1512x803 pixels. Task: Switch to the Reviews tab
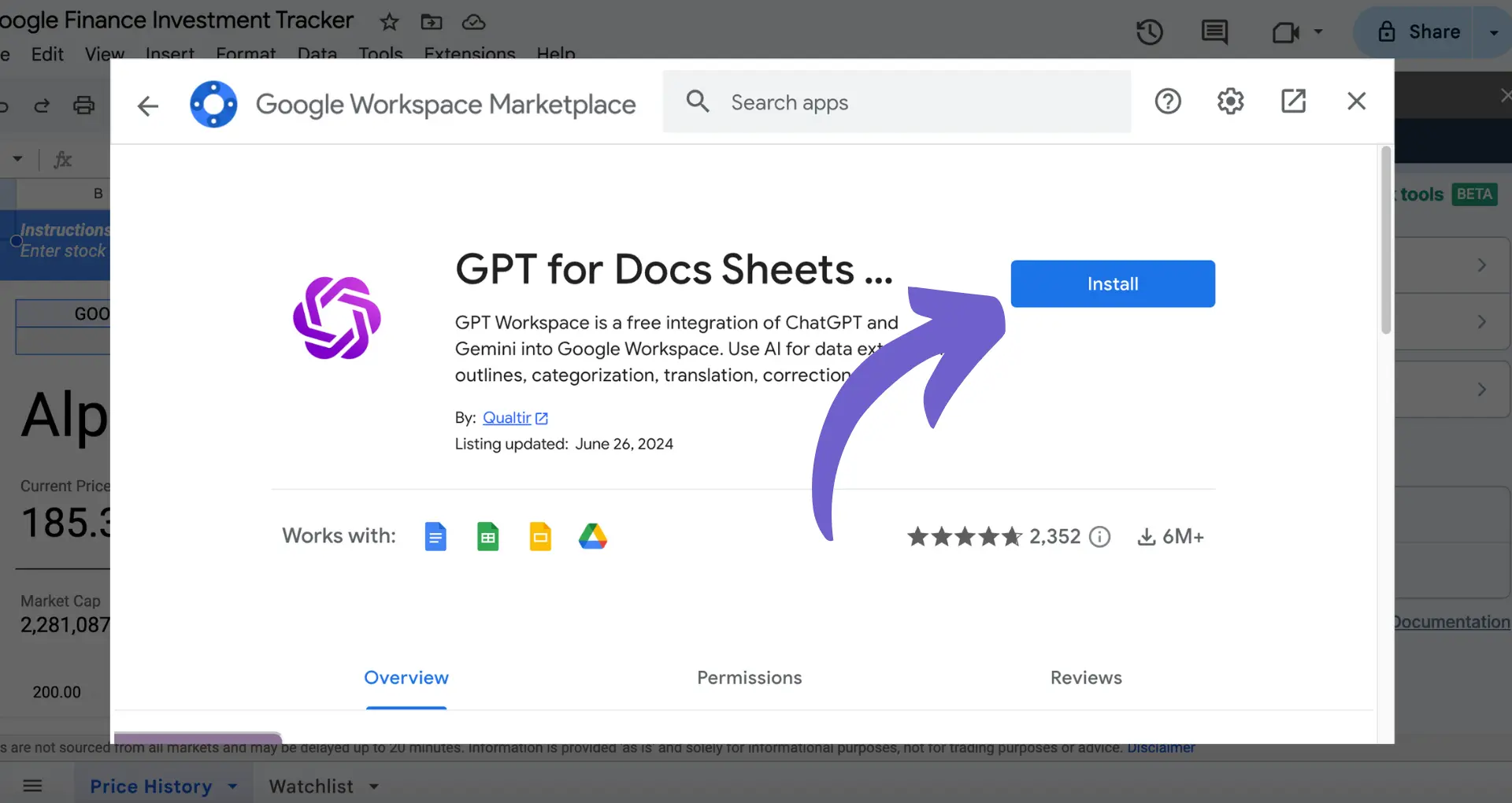click(1086, 678)
